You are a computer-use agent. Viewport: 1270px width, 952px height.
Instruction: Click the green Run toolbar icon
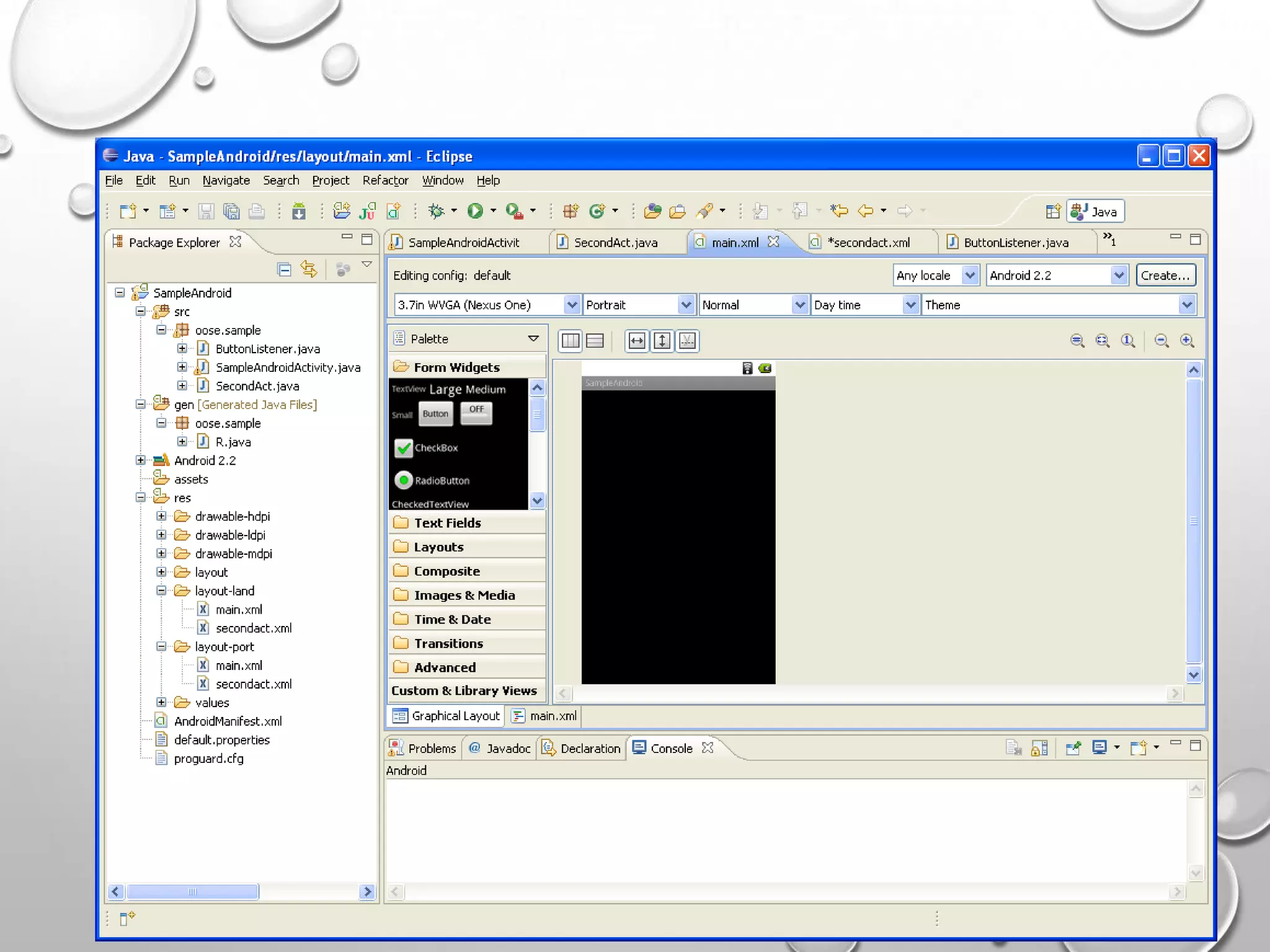pos(475,211)
